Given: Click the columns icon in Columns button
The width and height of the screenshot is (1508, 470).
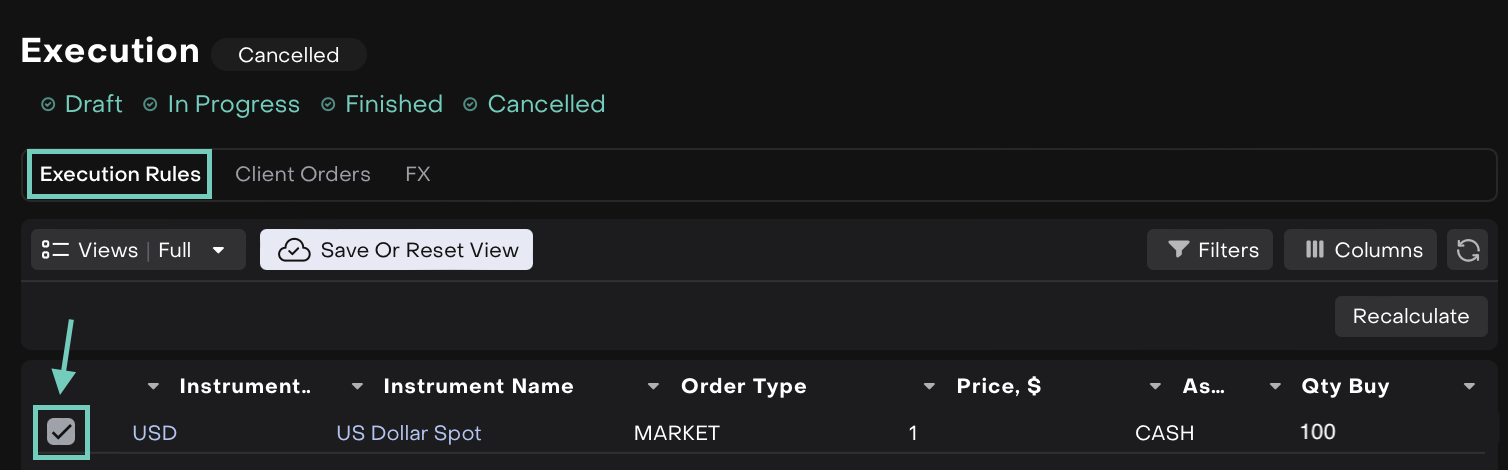Looking at the screenshot, I should click(x=1315, y=250).
